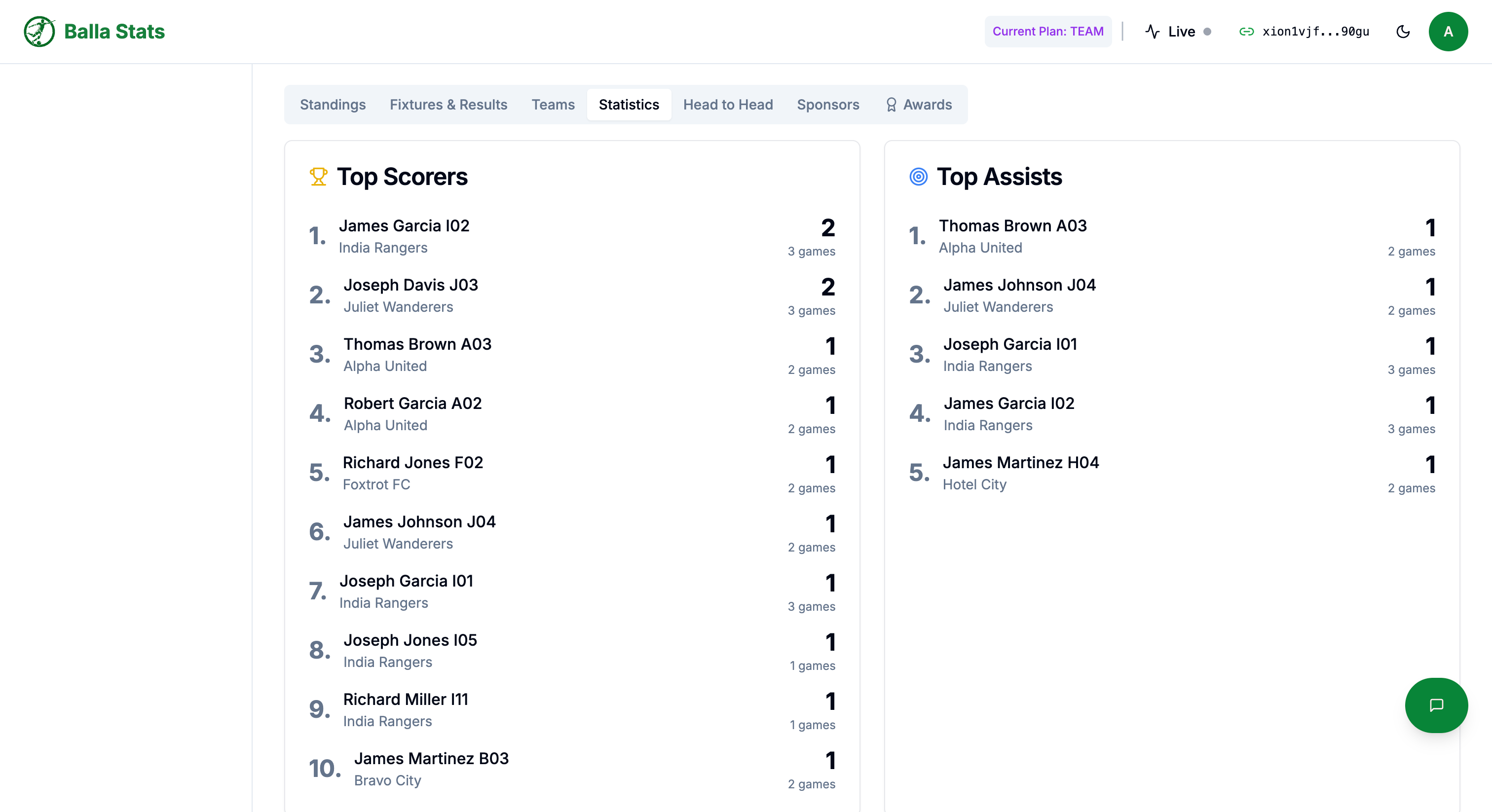Switch to the Sponsors tab
This screenshot has width=1492, height=812.
pyautogui.click(x=828, y=104)
